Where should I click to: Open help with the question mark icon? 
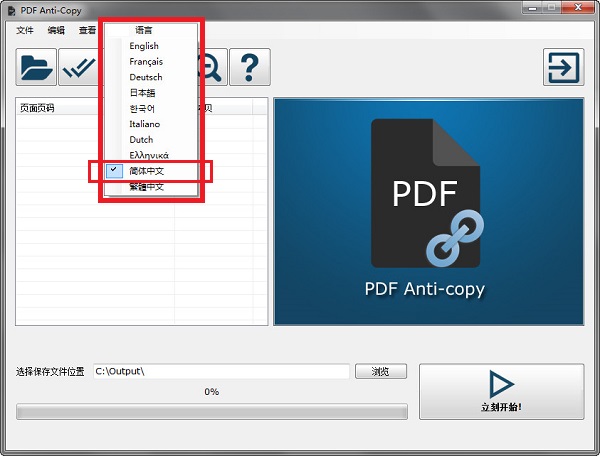click(250, 67)
